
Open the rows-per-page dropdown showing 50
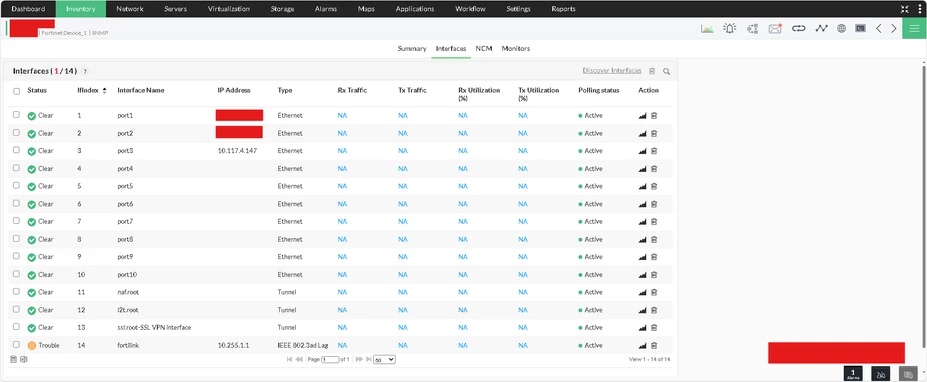(384, 359)
